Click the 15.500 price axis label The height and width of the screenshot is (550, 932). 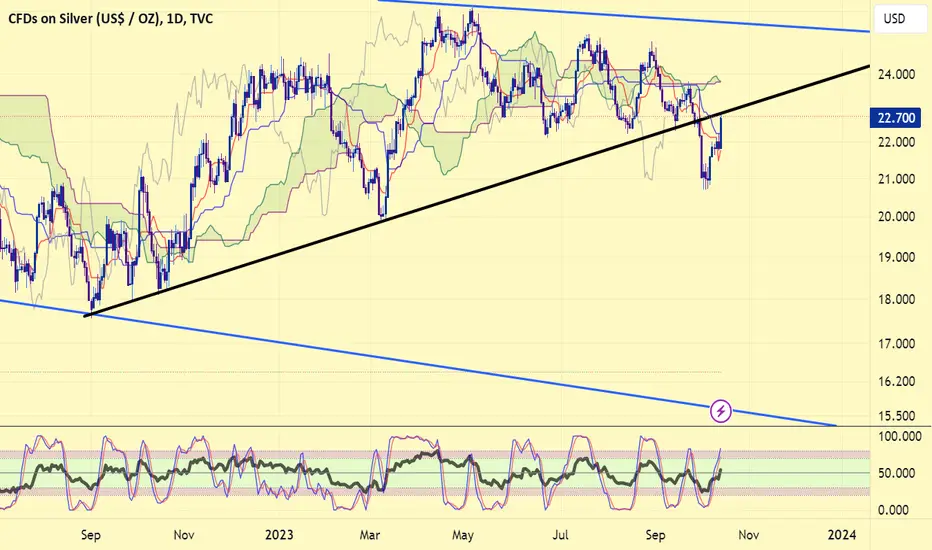tap(896, 416)
